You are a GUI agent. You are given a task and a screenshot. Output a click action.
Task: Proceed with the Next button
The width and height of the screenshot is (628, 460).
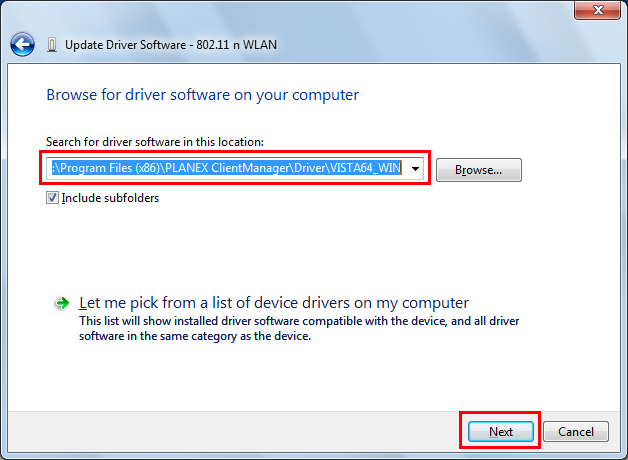501,432
